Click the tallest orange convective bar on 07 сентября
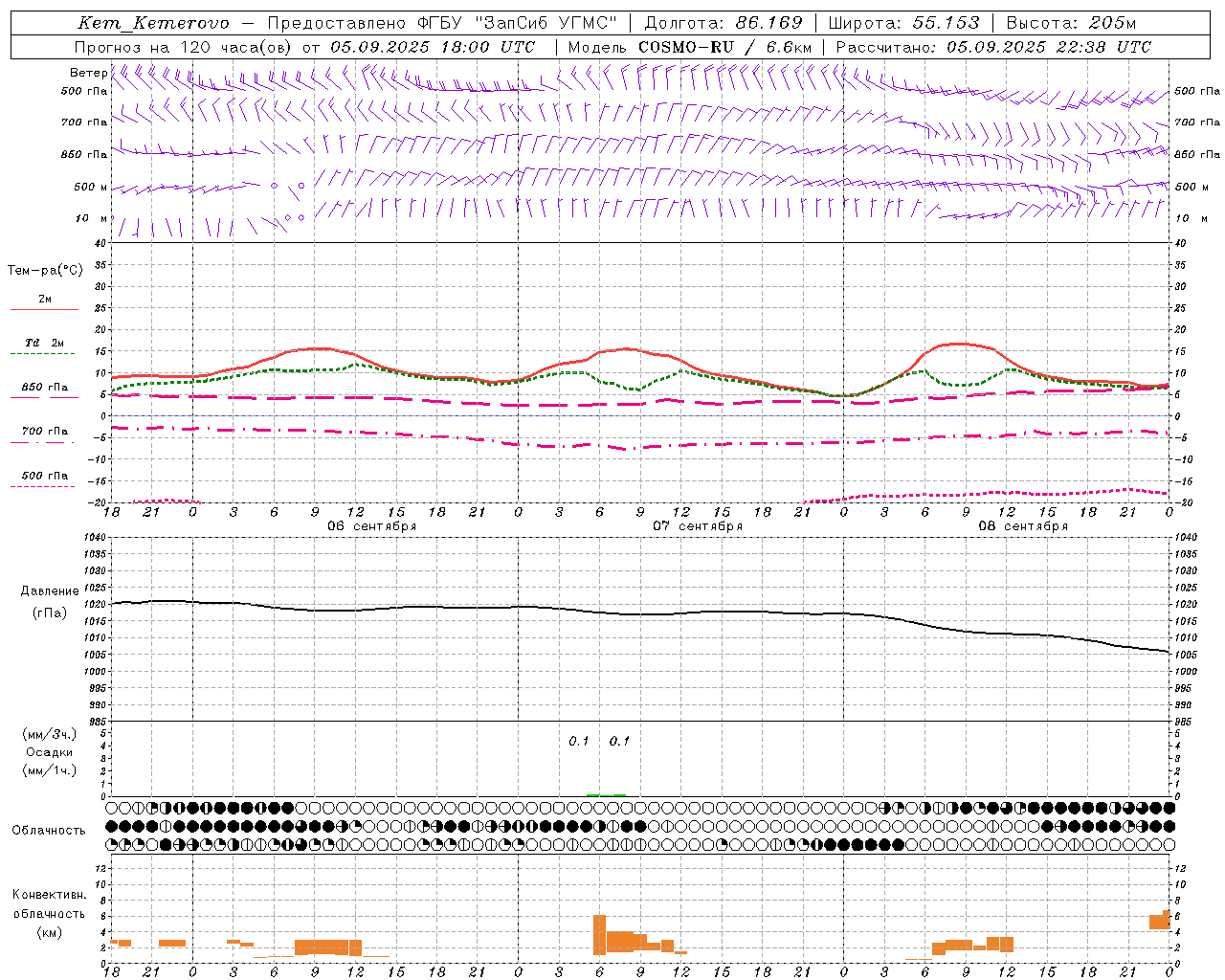Image resolution: width=1225 pixels, height=980 pixels. point(599,935)
